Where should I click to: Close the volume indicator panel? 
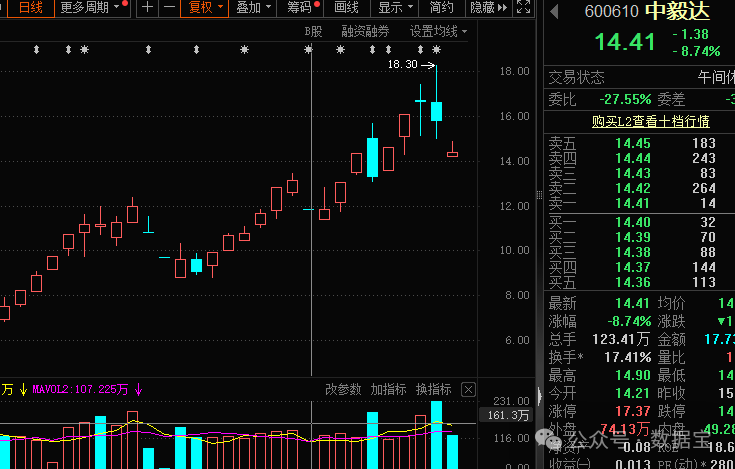pyautogui.click(x=468, y=389)
